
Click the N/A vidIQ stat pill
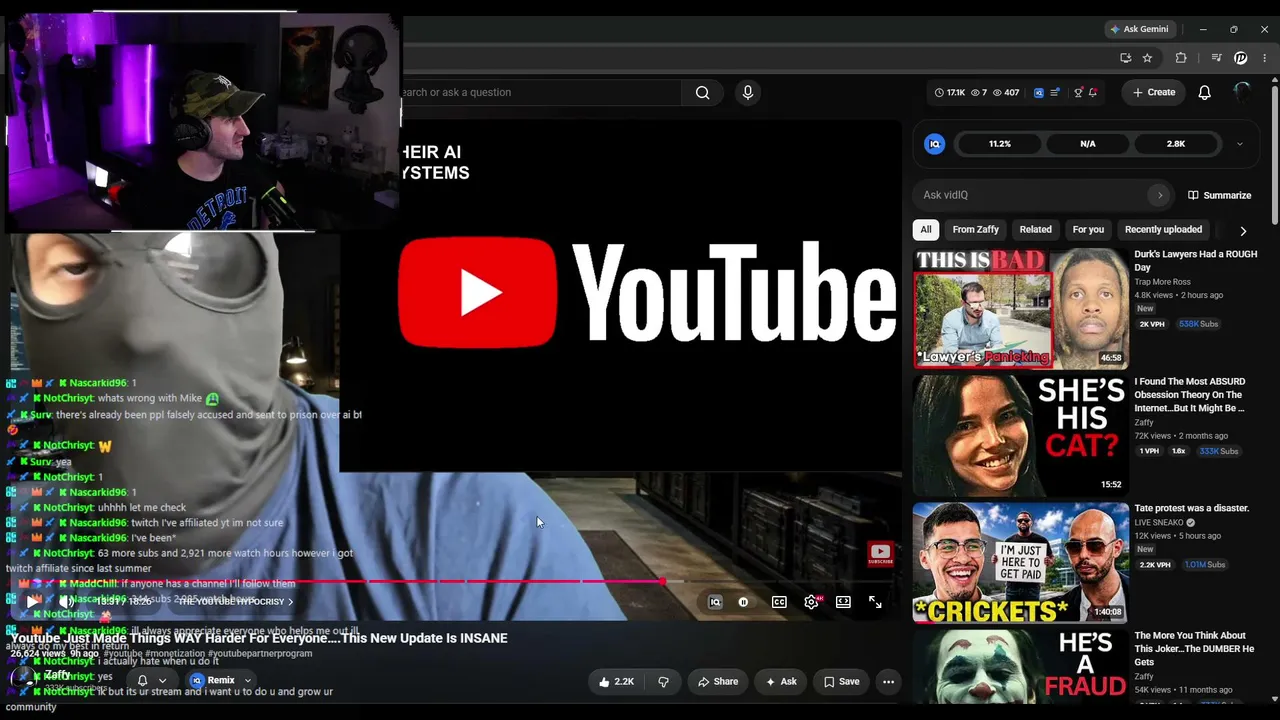pos(1088,144)
